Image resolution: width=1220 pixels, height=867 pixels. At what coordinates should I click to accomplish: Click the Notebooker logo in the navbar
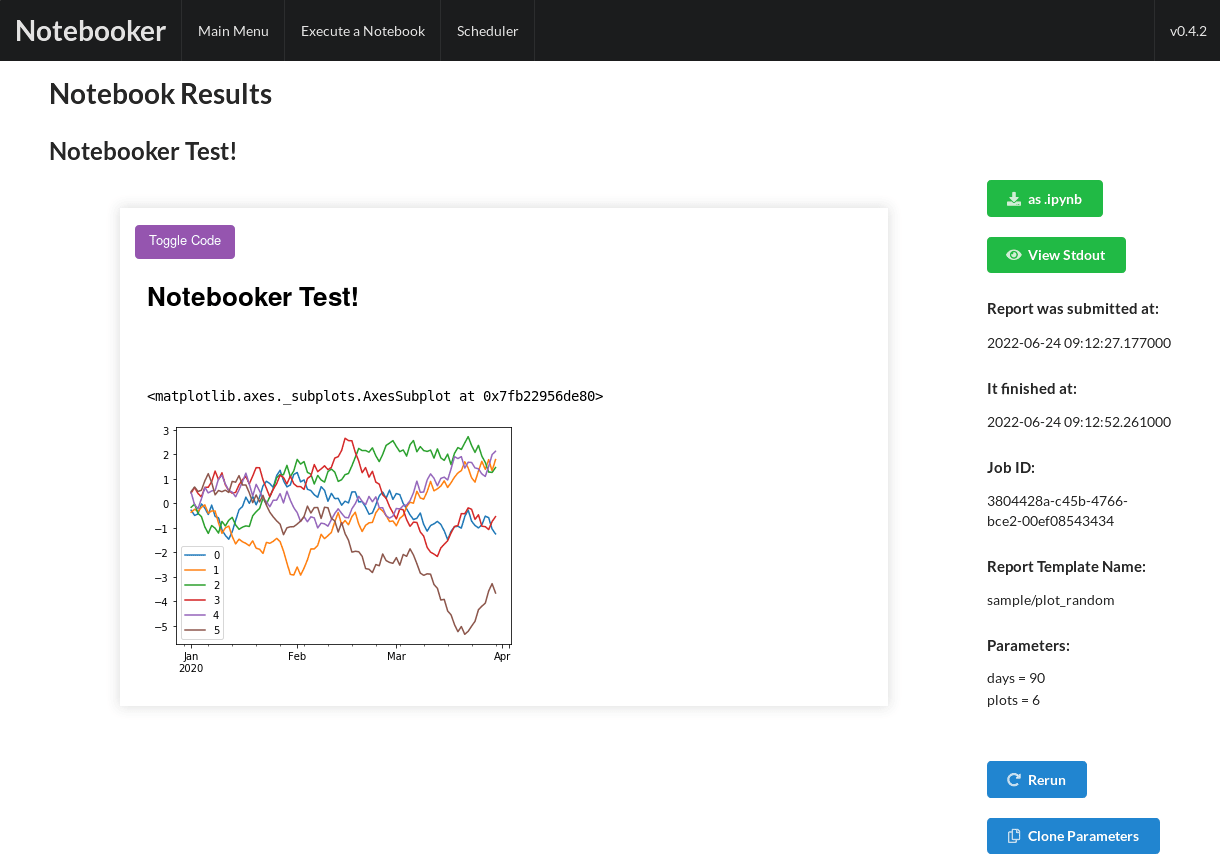[91, 30]
